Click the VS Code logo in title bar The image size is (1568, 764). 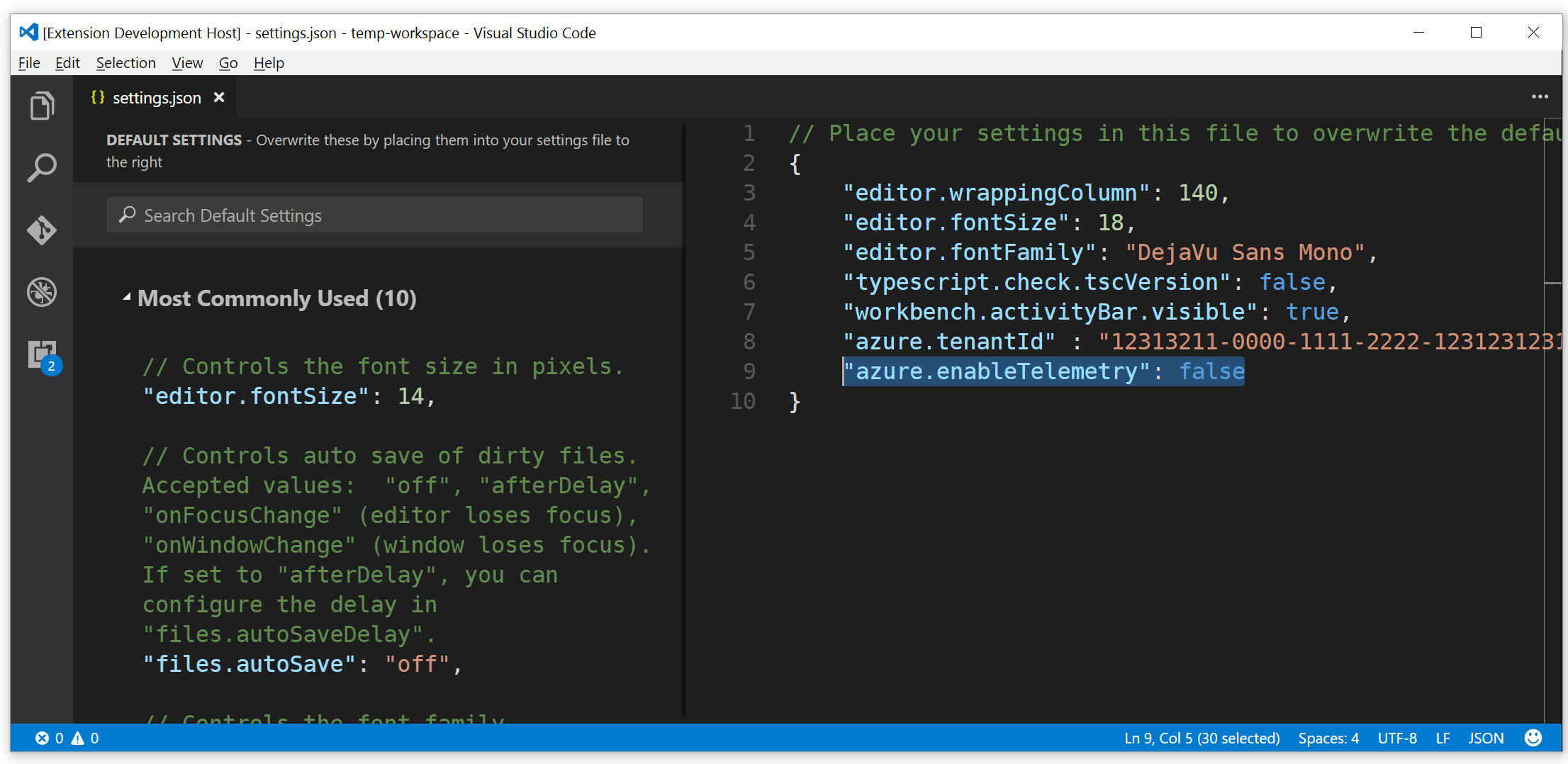(28, 33)
